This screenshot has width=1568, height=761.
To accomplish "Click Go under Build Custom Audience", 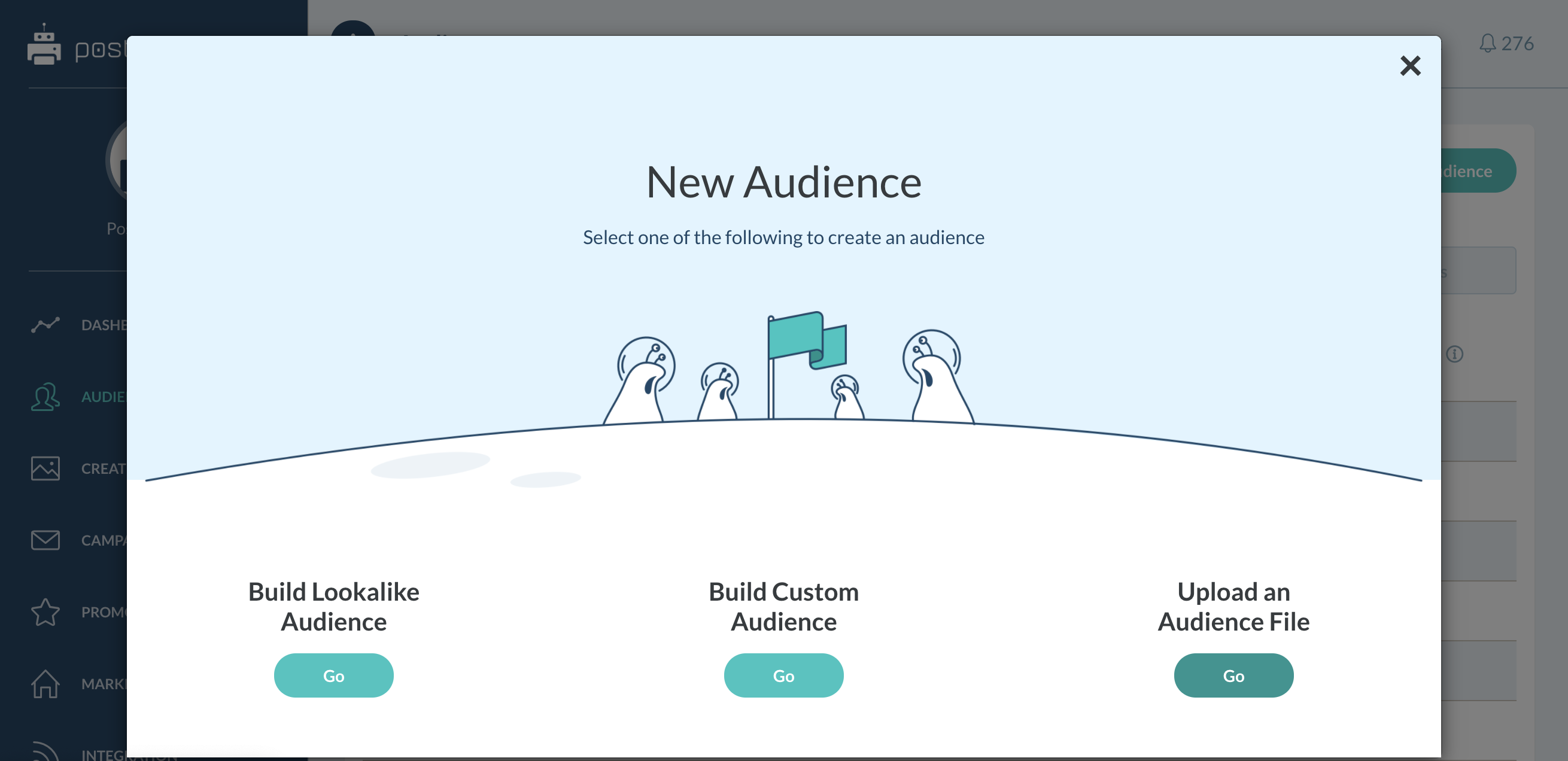I will [x=783, y=675].
